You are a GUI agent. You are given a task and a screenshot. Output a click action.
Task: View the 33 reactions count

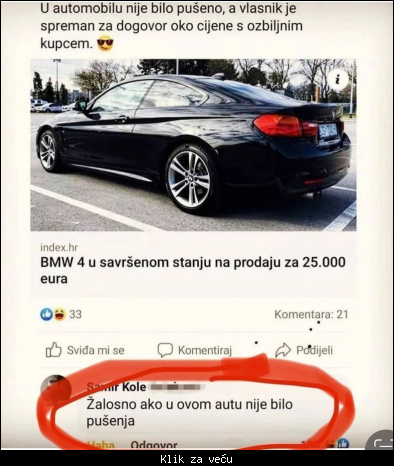[x=75, y=314]
